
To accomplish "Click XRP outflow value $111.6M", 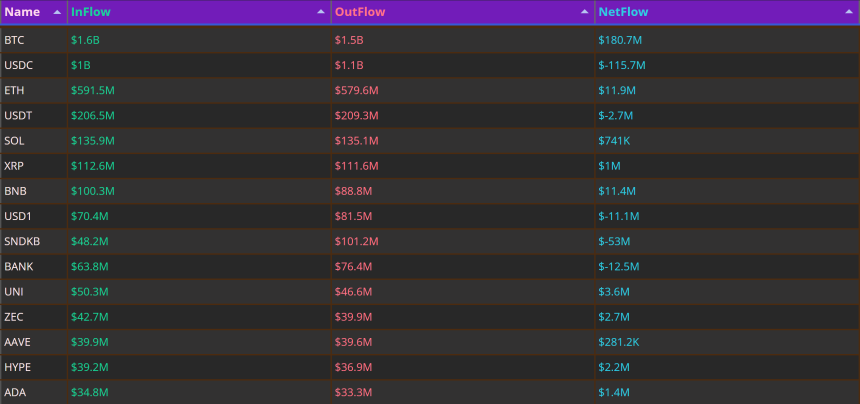I will 357,166.
